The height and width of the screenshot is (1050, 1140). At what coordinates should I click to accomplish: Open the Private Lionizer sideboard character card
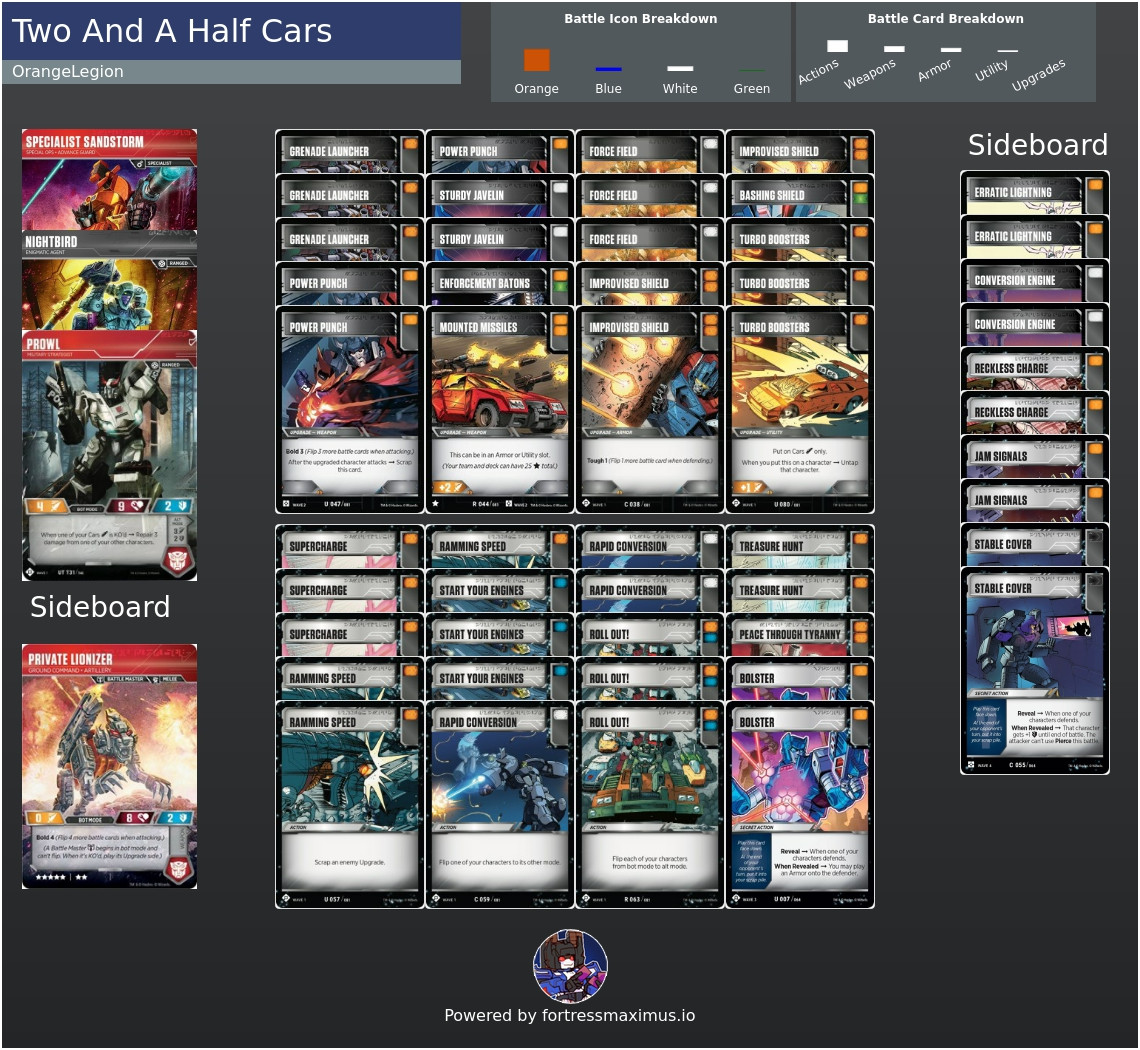[x=109, y=766]
